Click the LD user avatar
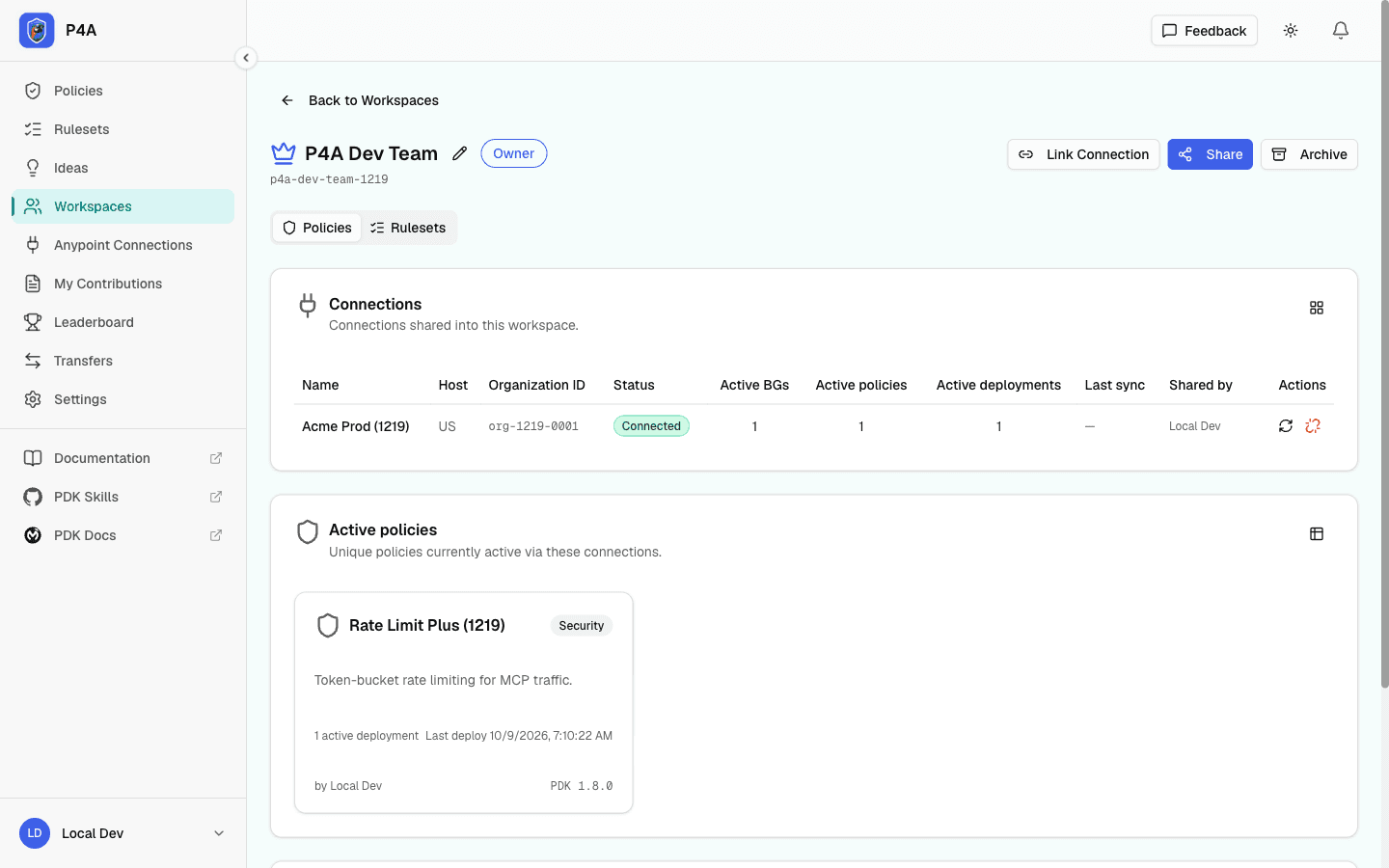Viewport: 1389px width, 868px height. click(x=35, y=833)
